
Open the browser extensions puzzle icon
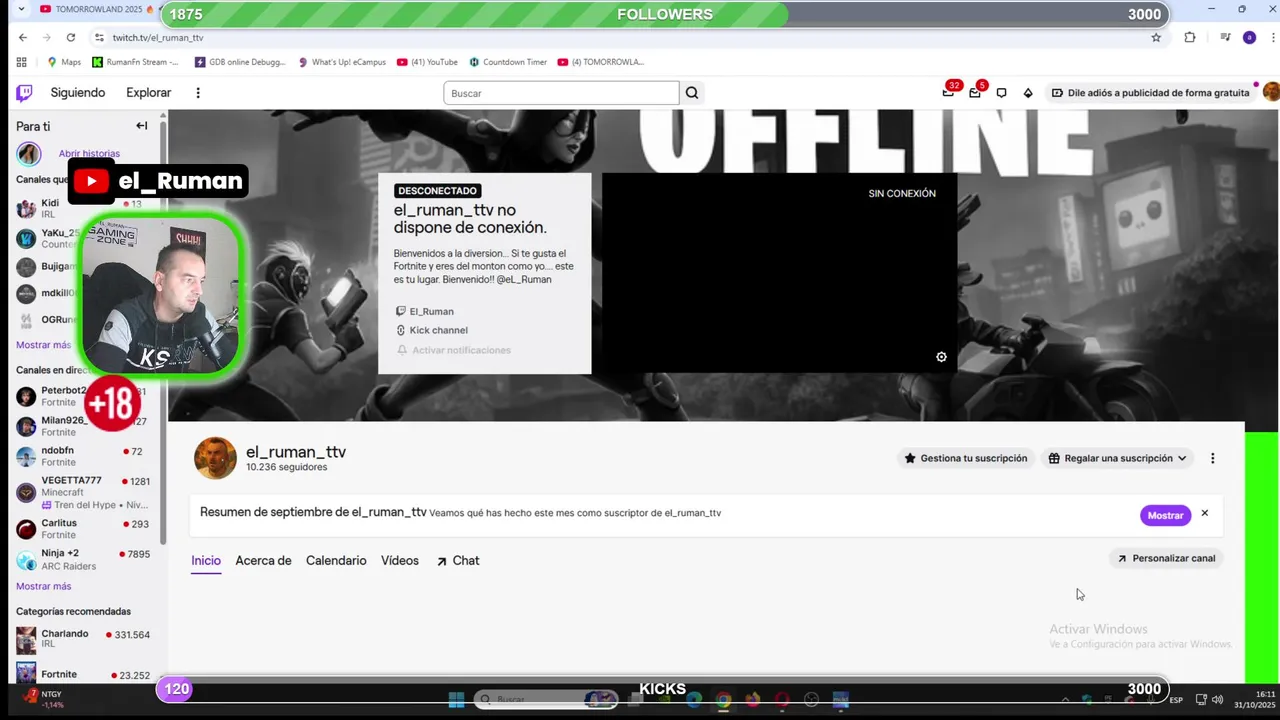coord(1189,38)
